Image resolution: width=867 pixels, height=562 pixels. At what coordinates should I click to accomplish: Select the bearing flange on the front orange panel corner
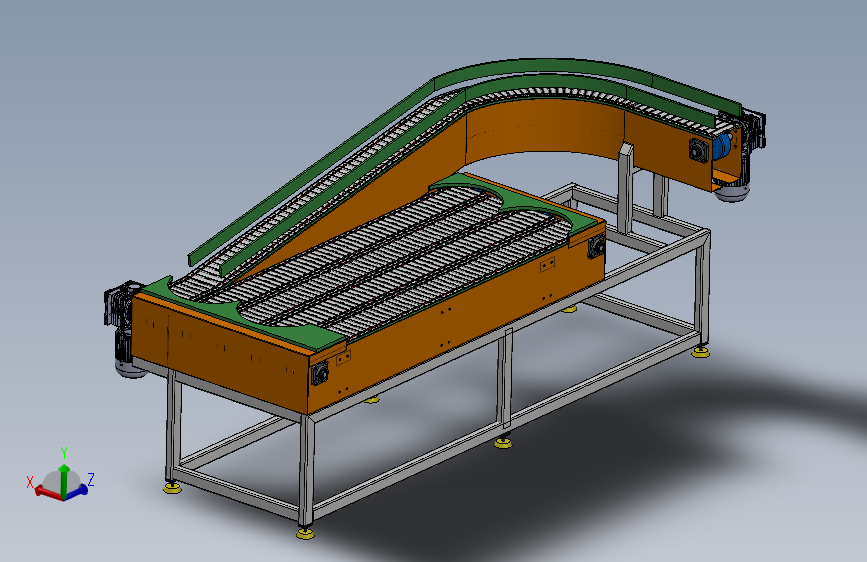click(x=320, y=373)
